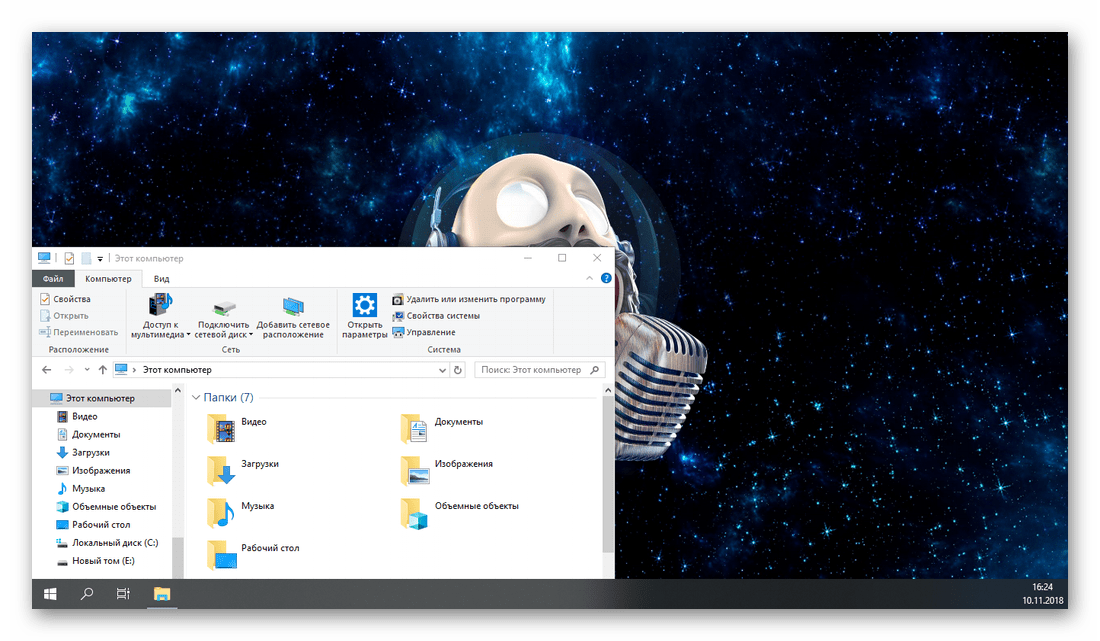This screenshot has width=1100, height=641.
Task: Switch to the "Вид" ribbon tab
Action: pos(161,279)
